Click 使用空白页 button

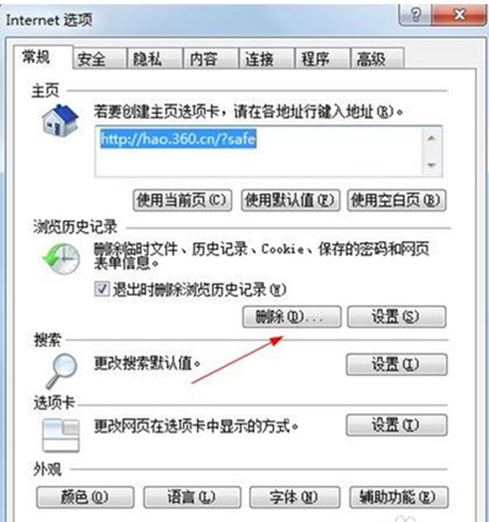(396, 200)
